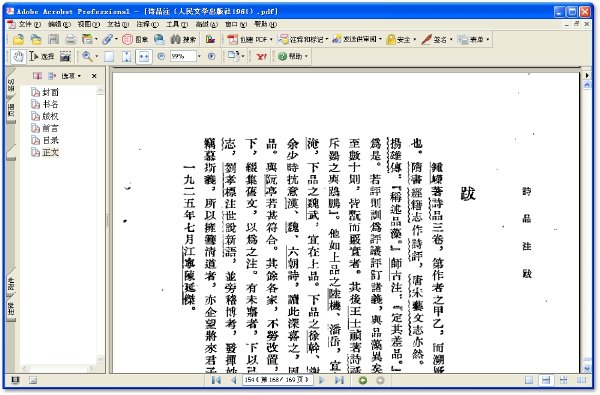Viewport: 600px width, 395px height.
Task: Select the 版权 bookmark
Action: (x=45, y=116)
